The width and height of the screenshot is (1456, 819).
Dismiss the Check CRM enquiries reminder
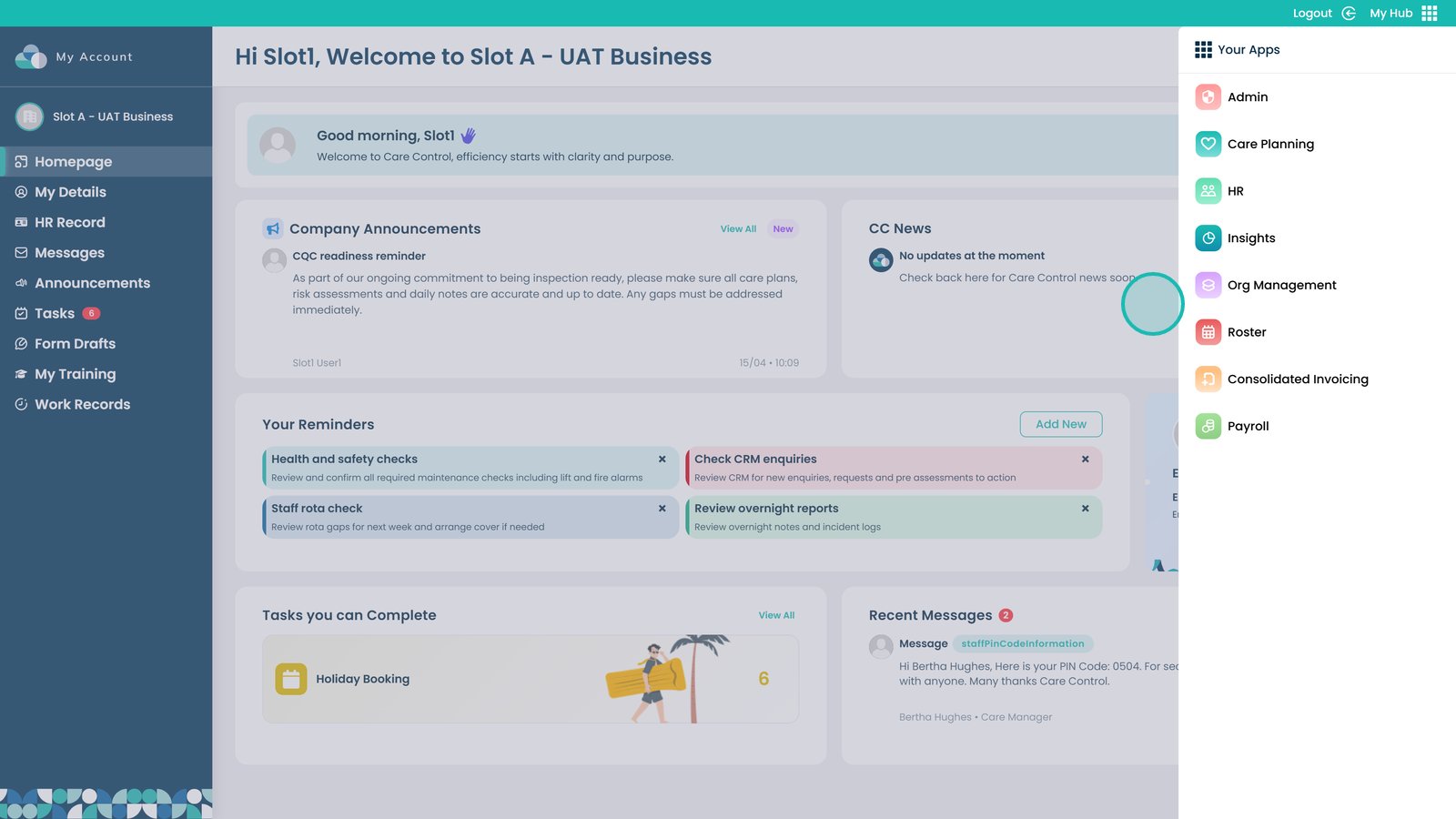point(1085,460)
